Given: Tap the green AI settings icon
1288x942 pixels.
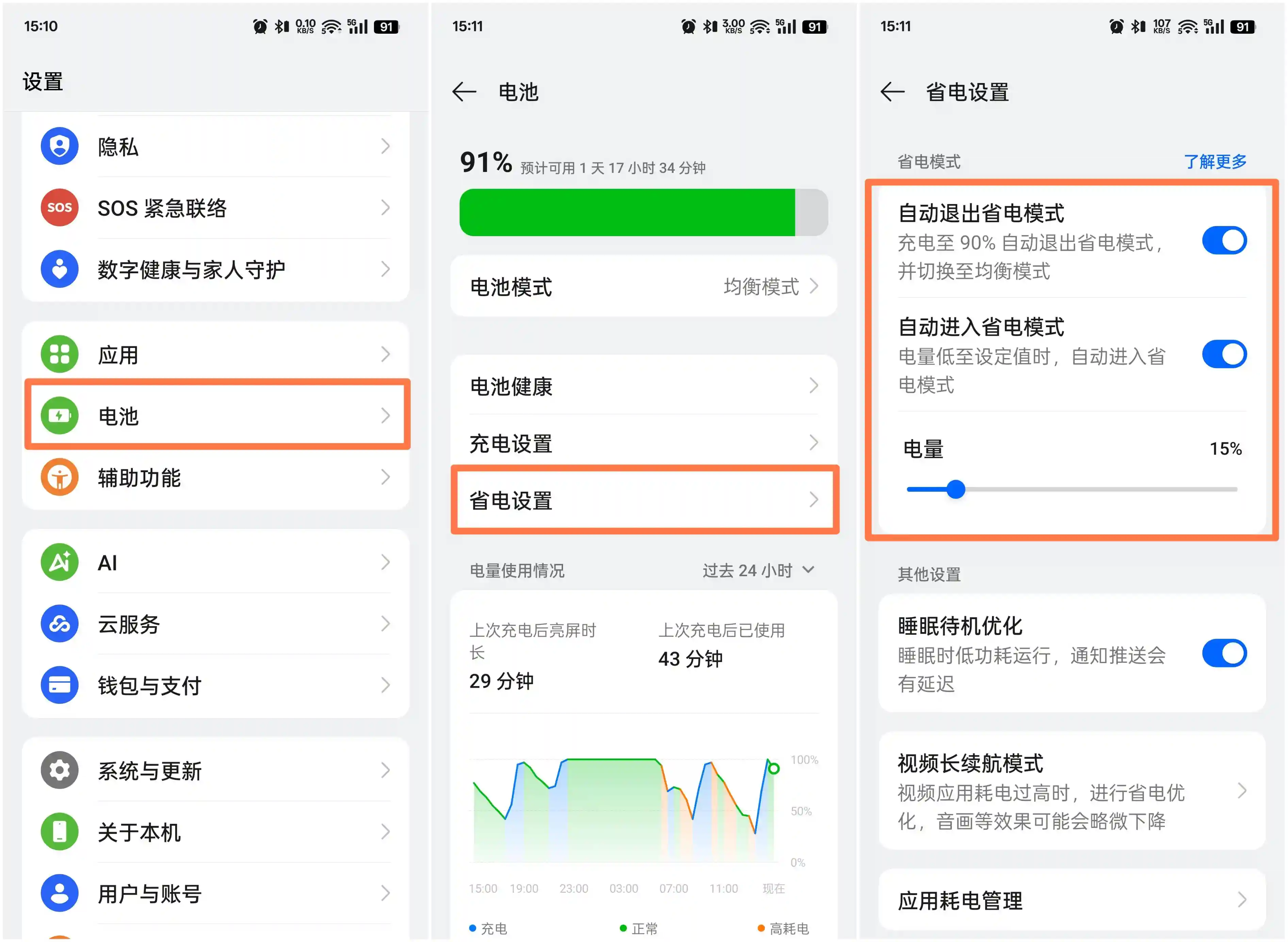Looking at the screenshot, I should (x=59, y=562).
